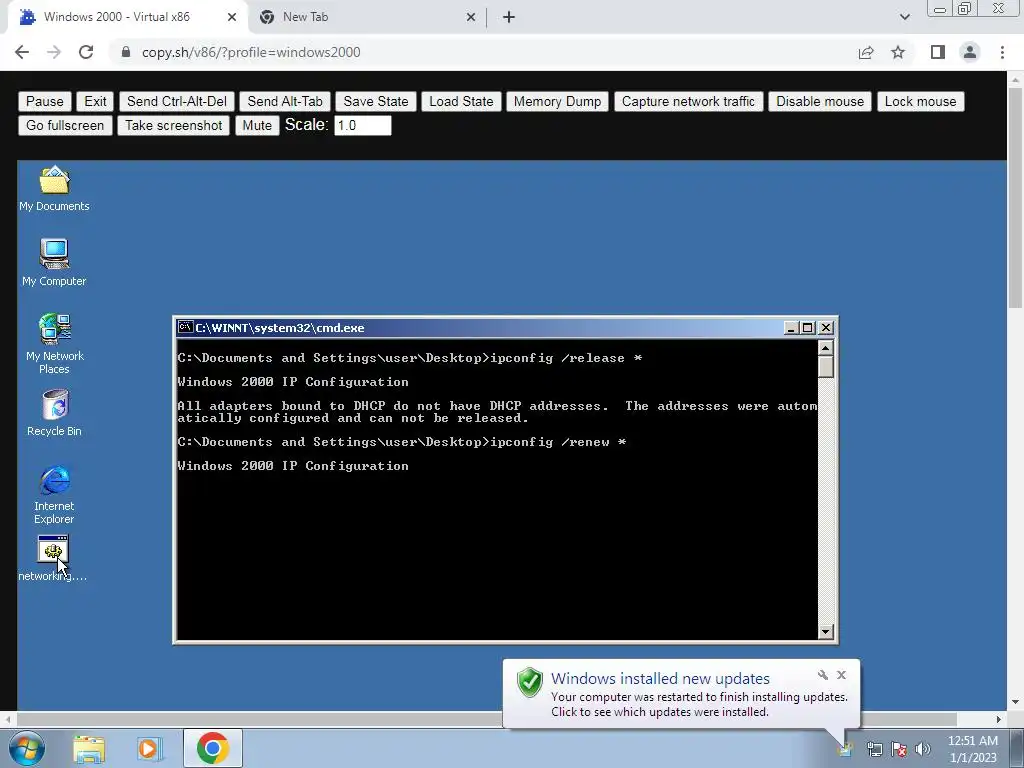Open the Chrome three-dot menu
The height and width of the screenshot is (768, 1024).
(1002, 52)
